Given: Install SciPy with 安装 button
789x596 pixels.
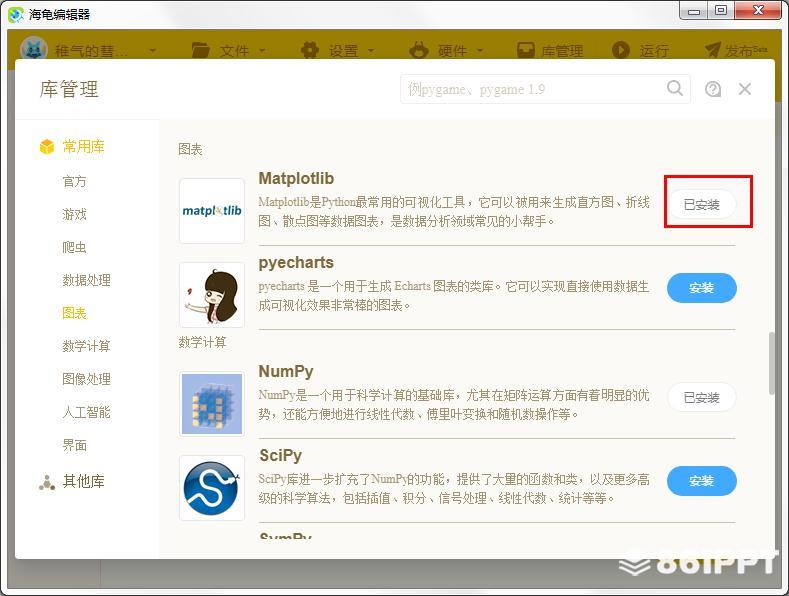Looking at the screenshot, I should [701, 481].
